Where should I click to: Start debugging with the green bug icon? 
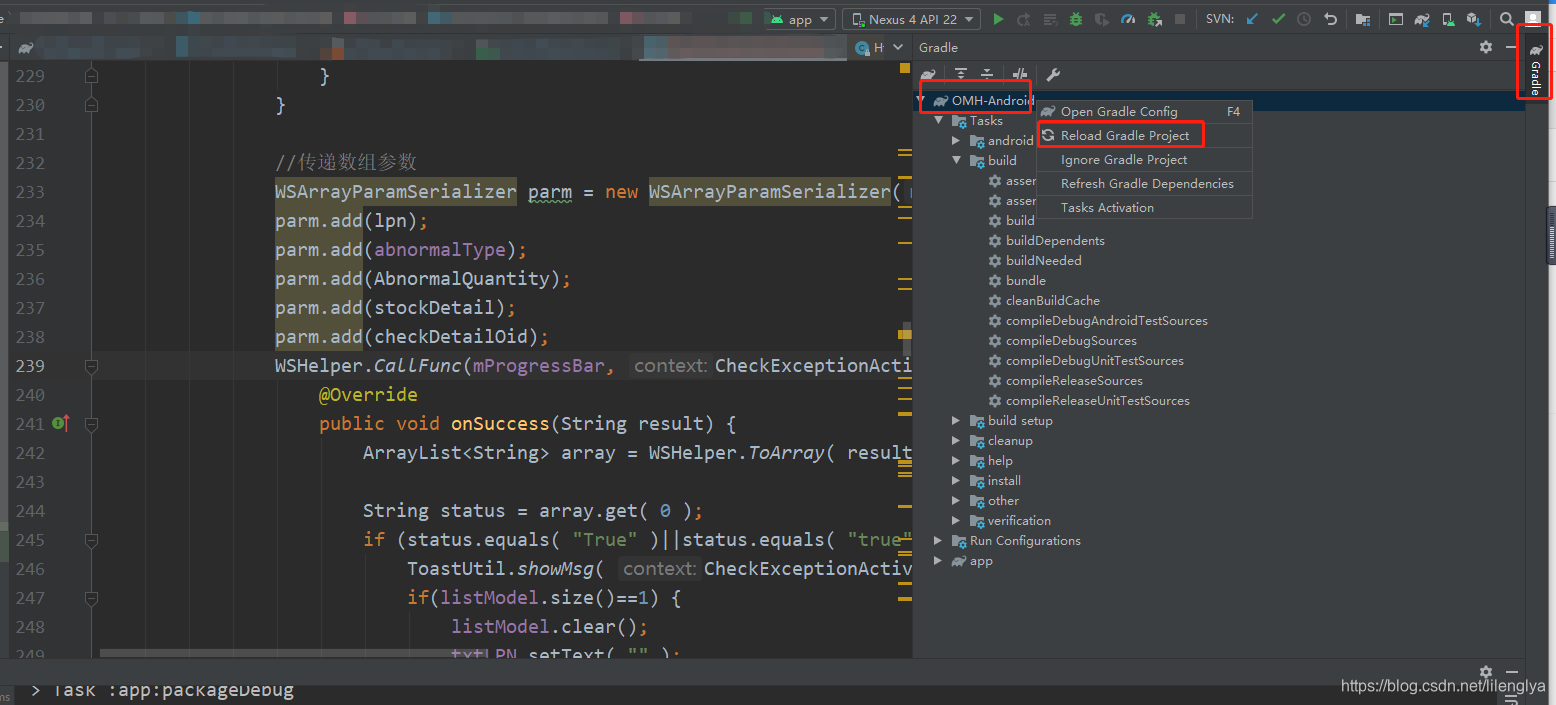(x=1076, y=19)
